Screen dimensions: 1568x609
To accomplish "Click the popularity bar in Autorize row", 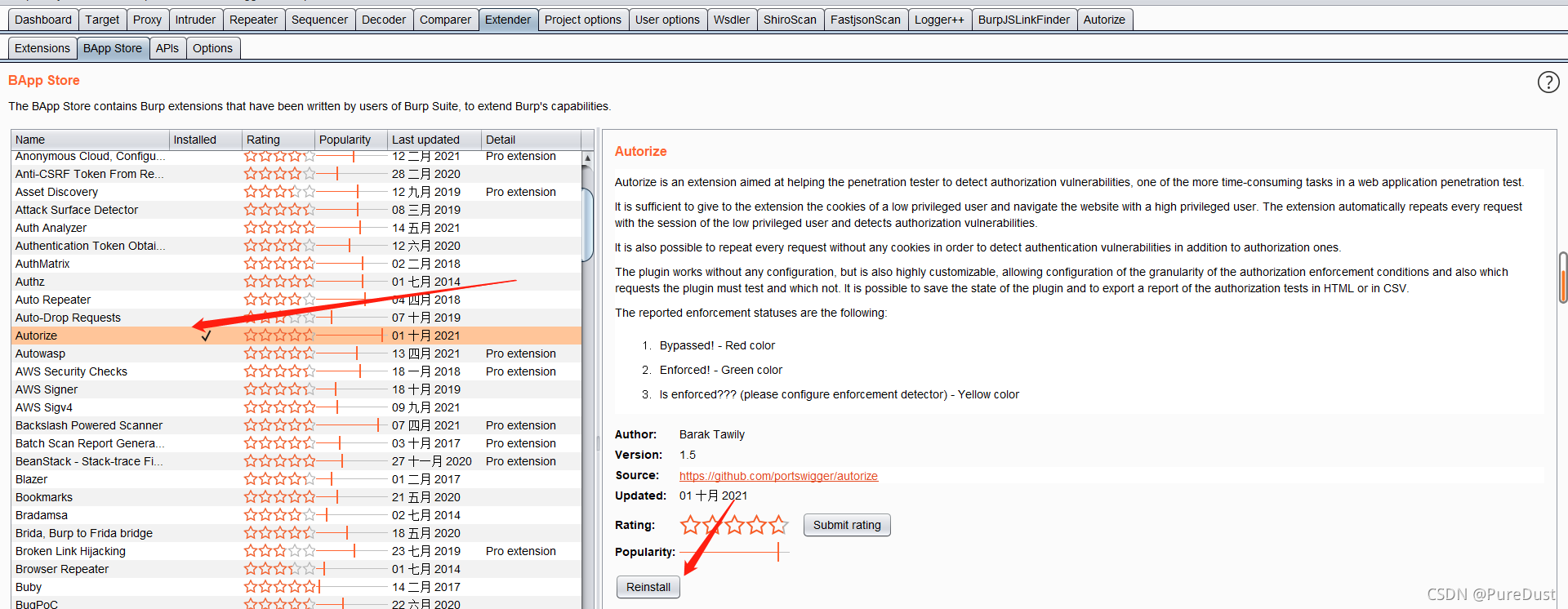I will (x=350, y=336).
